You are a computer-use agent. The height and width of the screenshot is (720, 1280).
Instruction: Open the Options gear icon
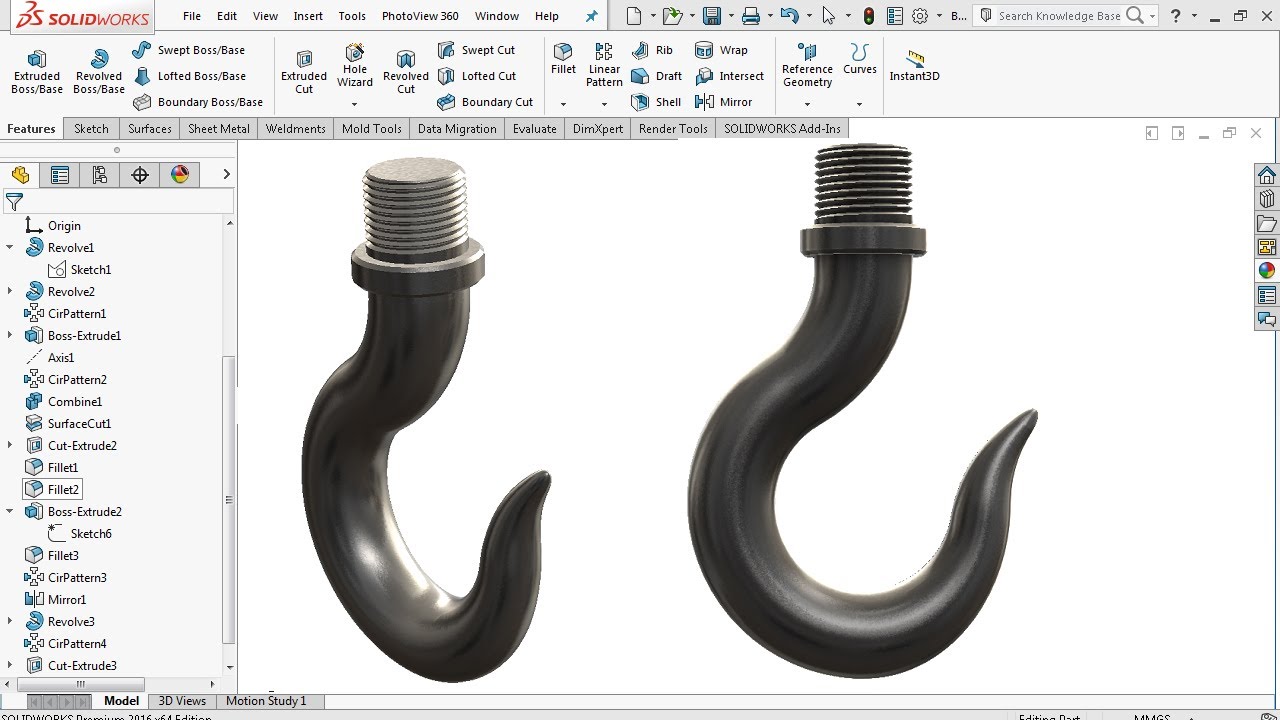coord(920,16)
